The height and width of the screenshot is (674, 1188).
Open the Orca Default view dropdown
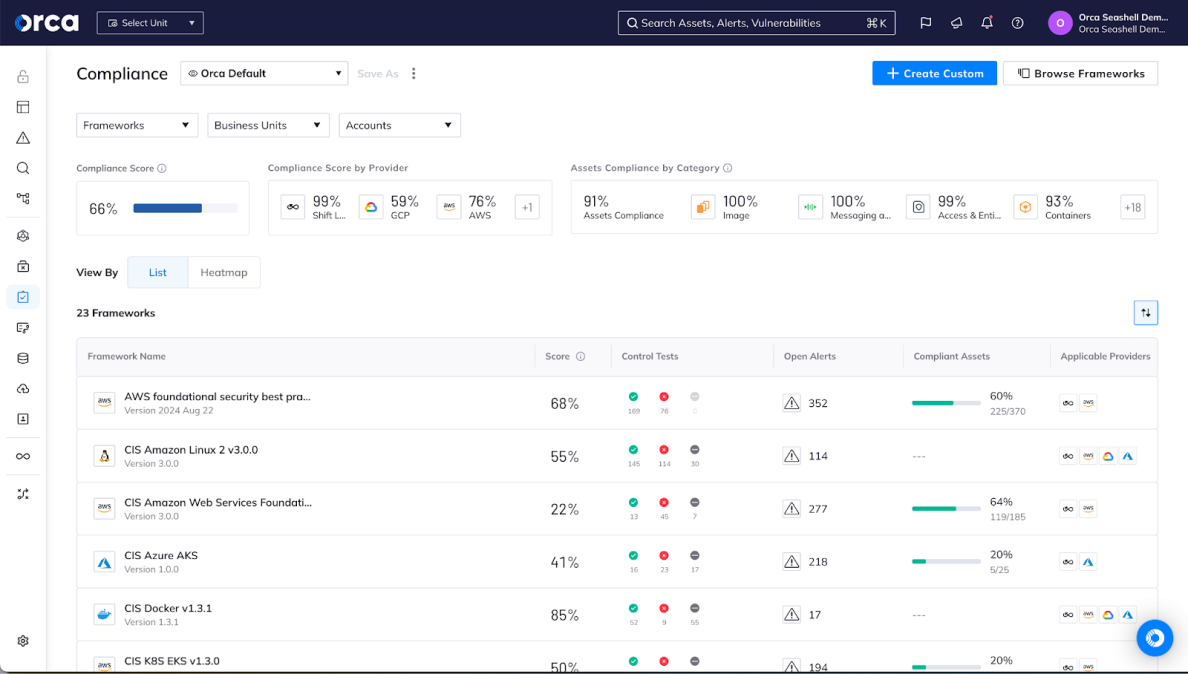pyautogui.click(x=264, y=73)
